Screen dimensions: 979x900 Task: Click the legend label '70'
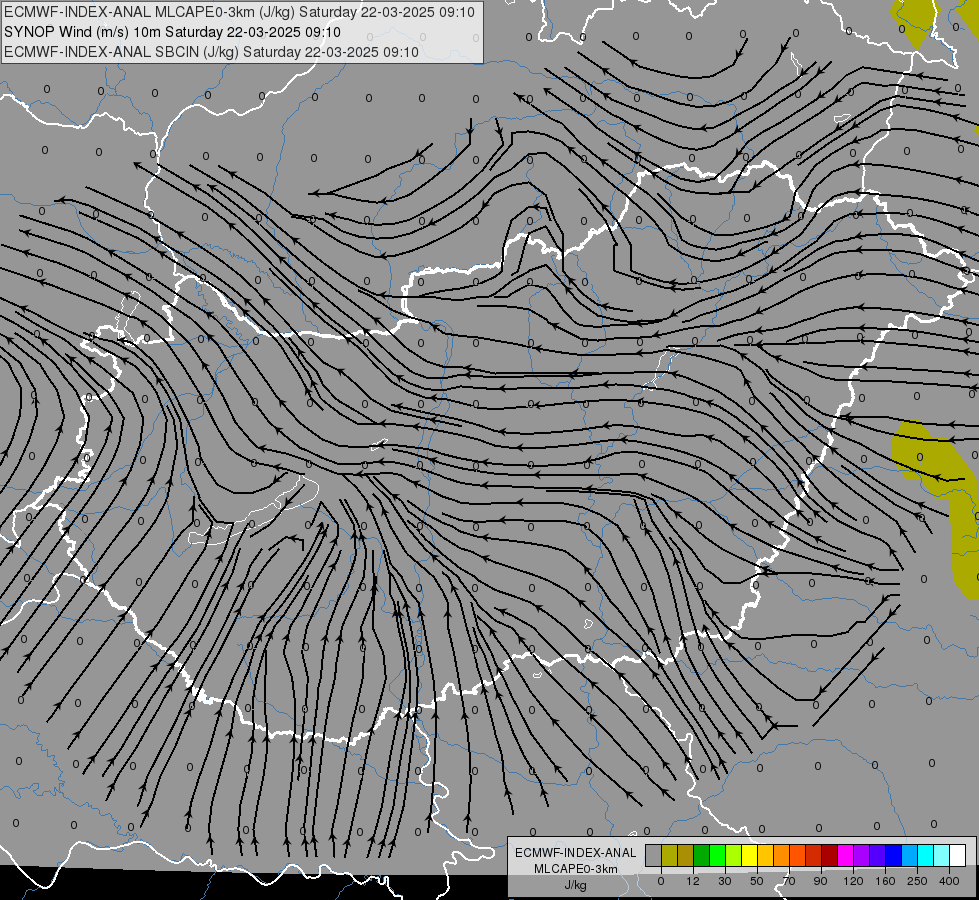click(x=789, y=881)
